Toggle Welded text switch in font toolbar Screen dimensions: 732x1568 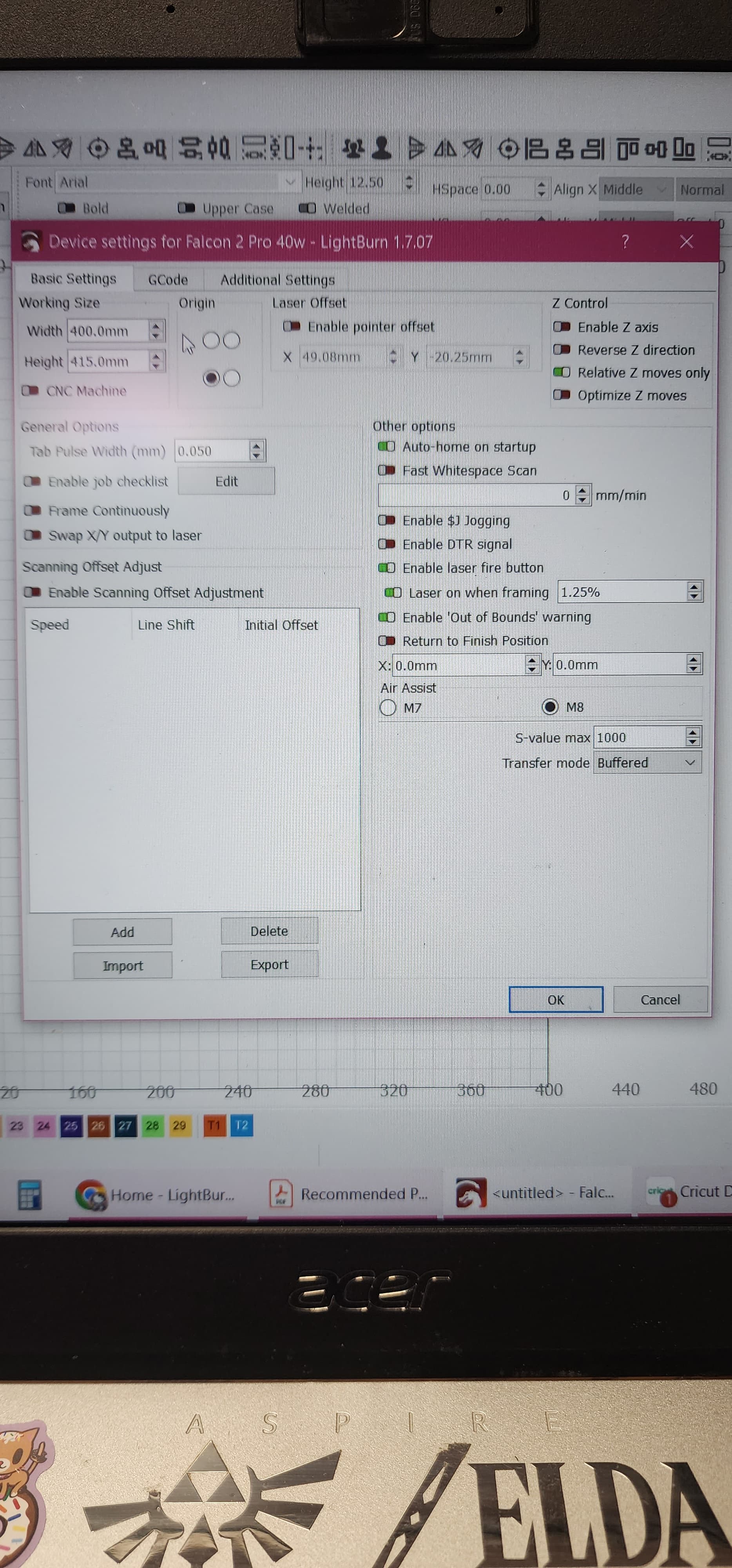(307, 208)
